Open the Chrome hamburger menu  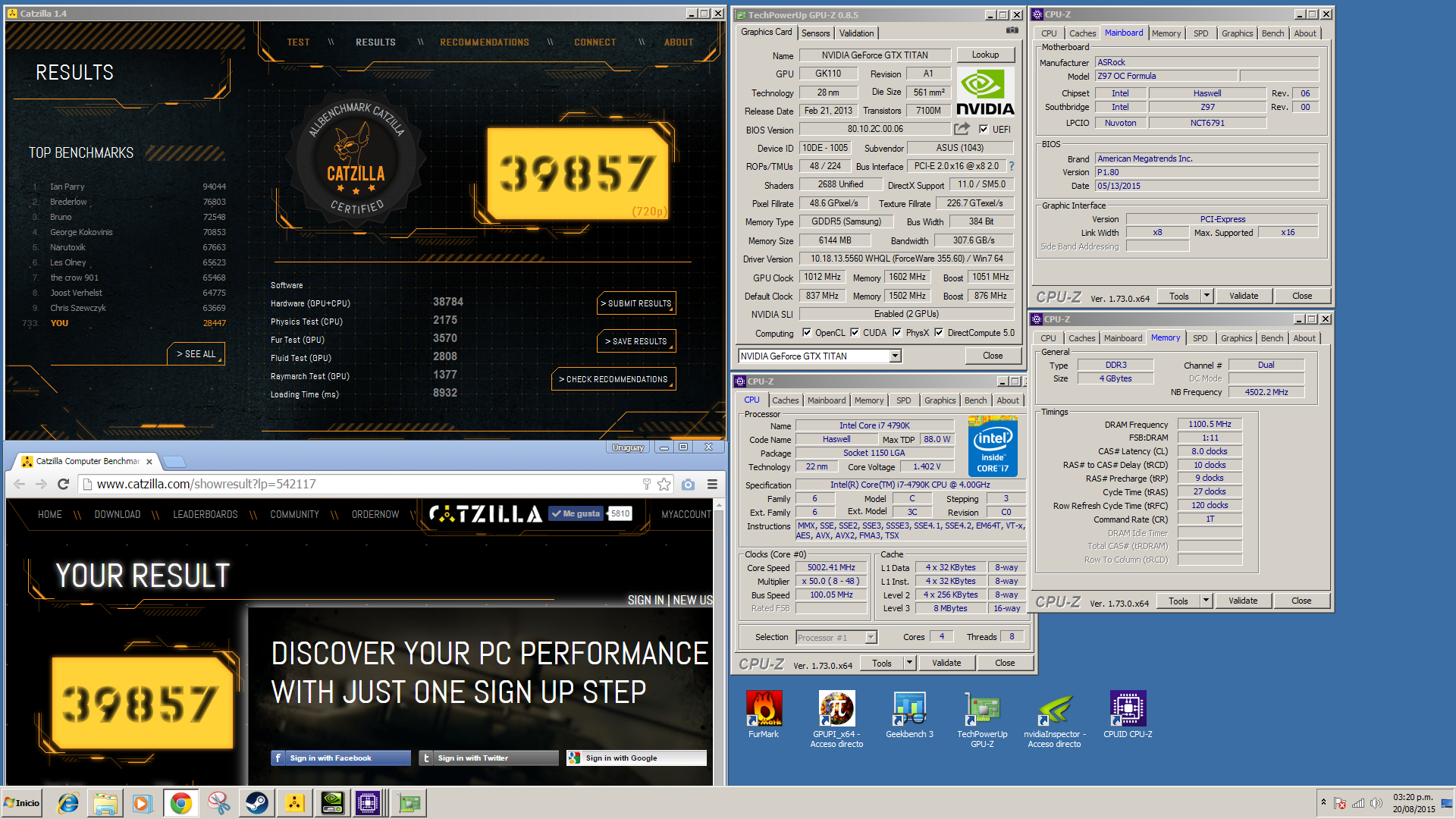(712, 484)
